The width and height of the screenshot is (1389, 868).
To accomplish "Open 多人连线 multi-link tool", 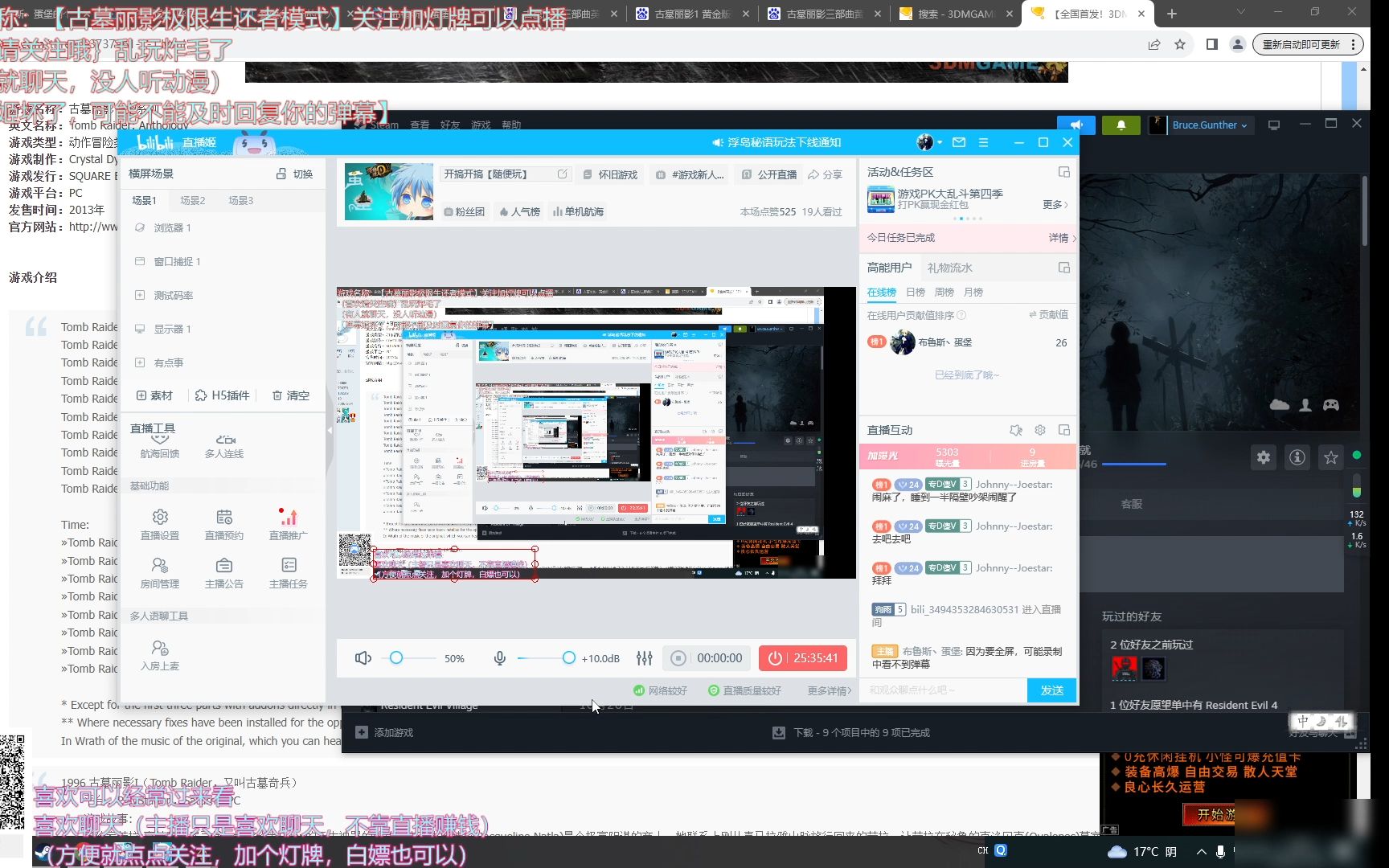I will pos(224,446).
